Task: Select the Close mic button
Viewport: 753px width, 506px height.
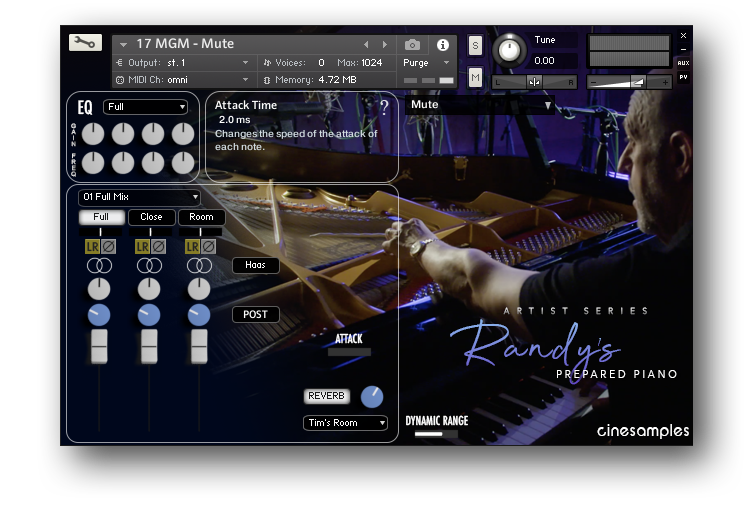Action: pyautogui.click(x=151, y=217)
